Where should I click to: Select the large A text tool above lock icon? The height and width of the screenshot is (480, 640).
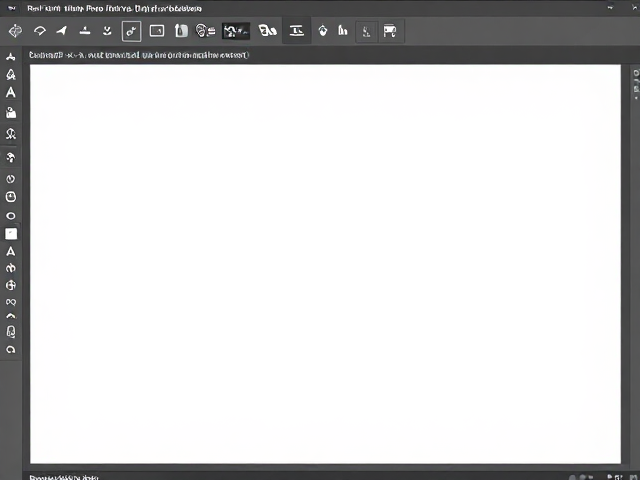tap(11, 92)
